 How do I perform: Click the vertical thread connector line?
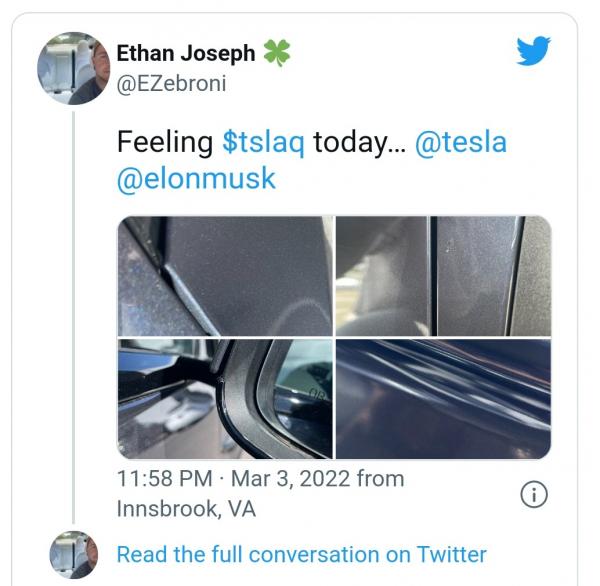[73, 318]
